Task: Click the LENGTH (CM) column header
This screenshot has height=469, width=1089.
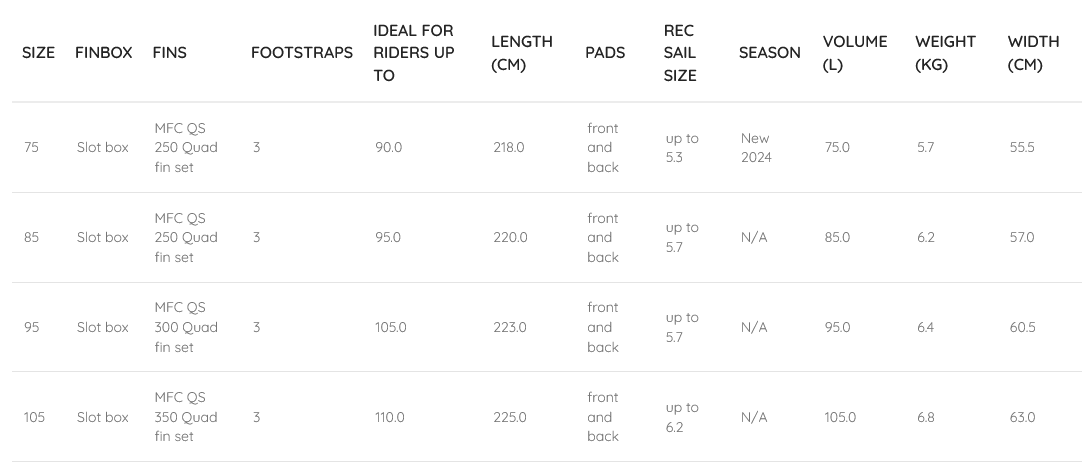Action: pyautogui.click(x=521, y=53)
